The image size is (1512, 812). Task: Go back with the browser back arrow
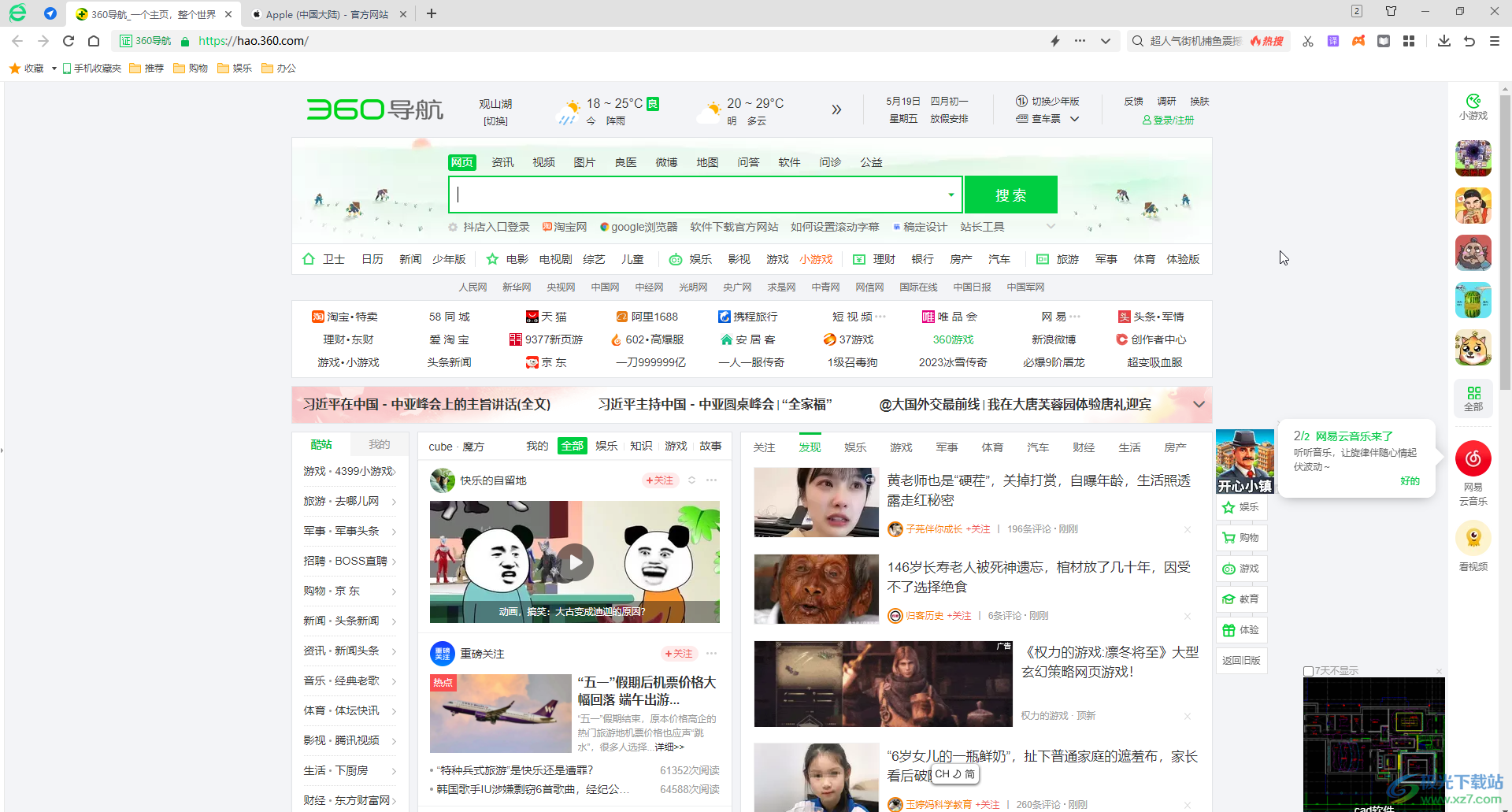point(17,41)
